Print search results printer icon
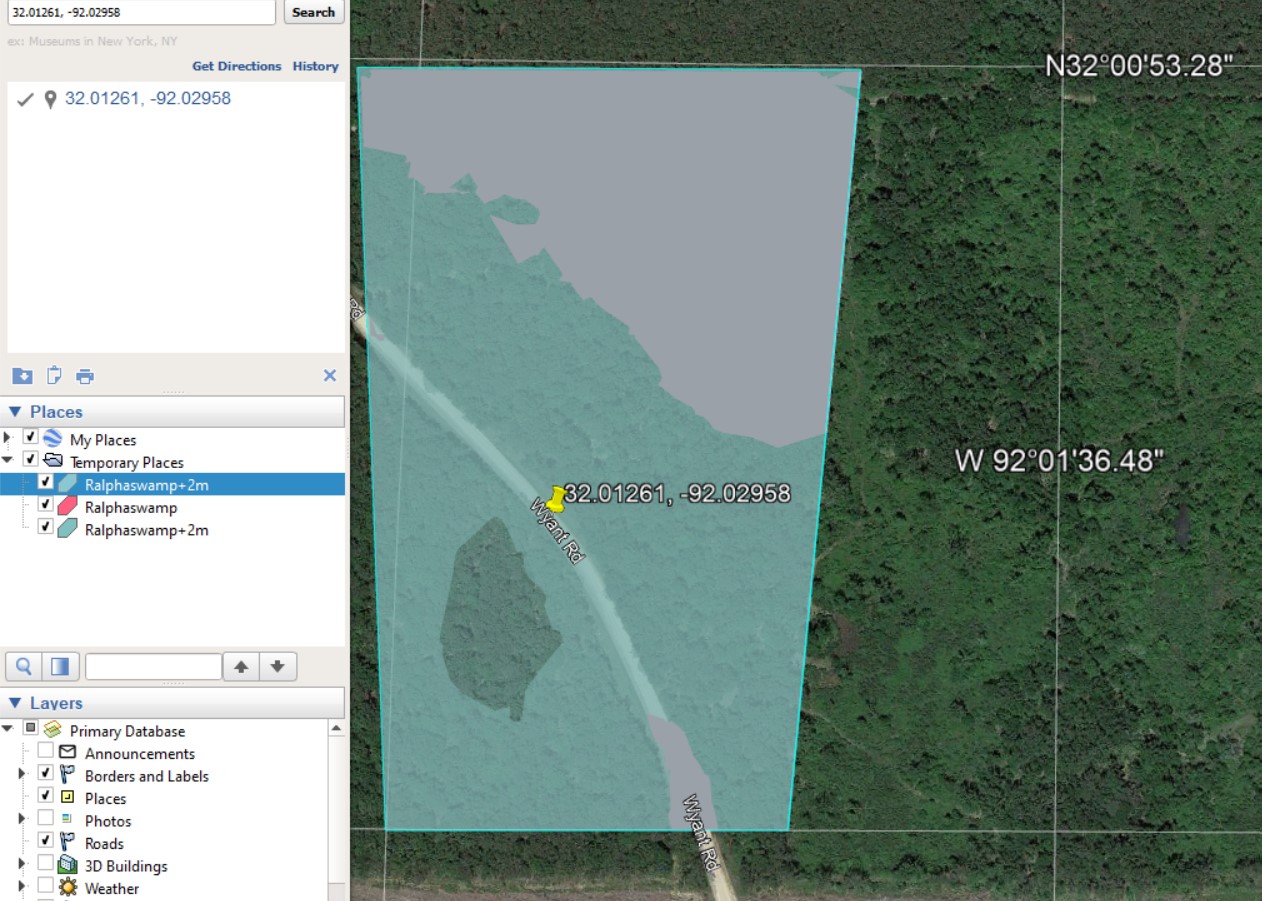Image resolution: width=1262 pixels, height=901 pixels. click(x=85, y=376)
